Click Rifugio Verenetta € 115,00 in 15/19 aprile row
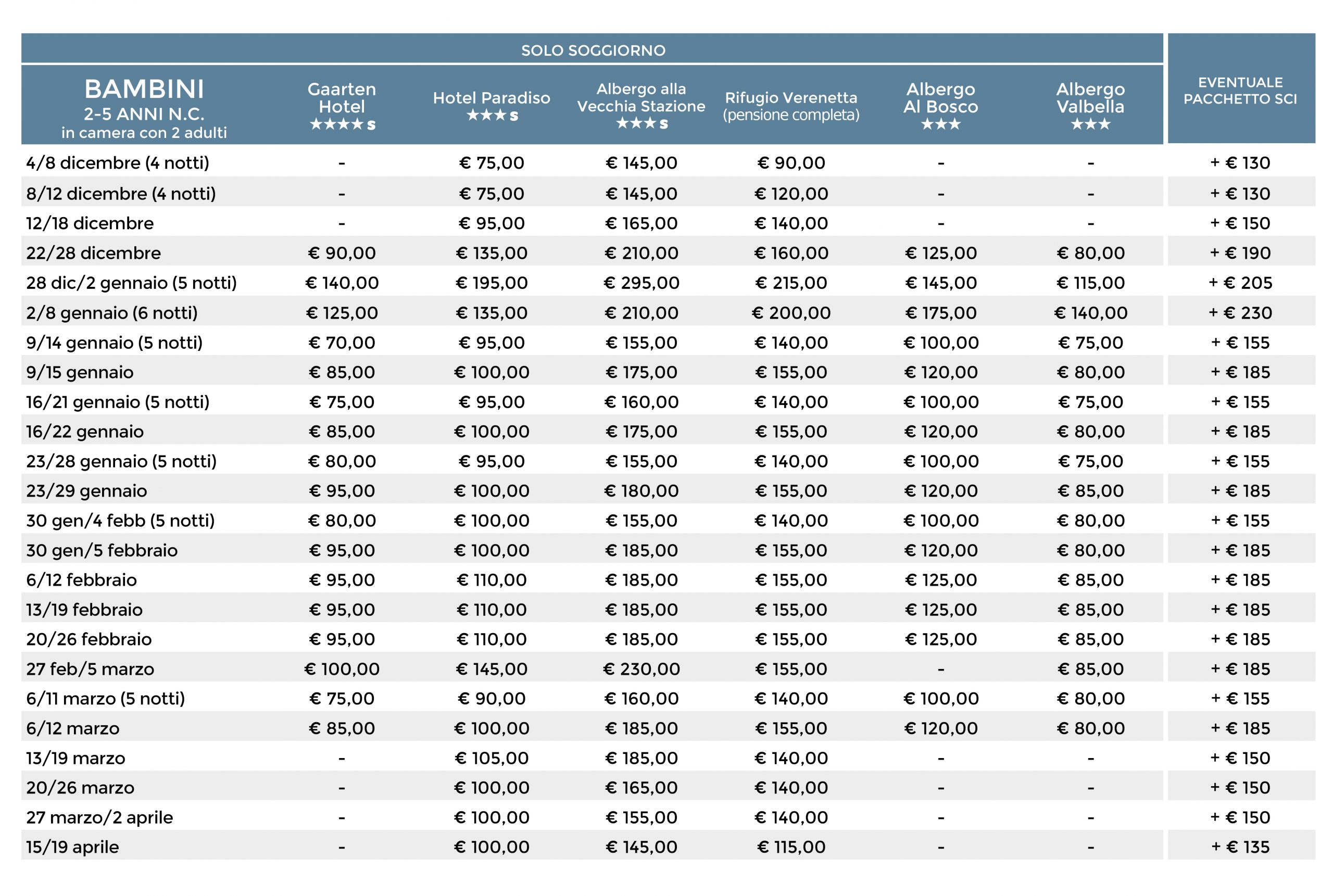 tap(791, 847)
